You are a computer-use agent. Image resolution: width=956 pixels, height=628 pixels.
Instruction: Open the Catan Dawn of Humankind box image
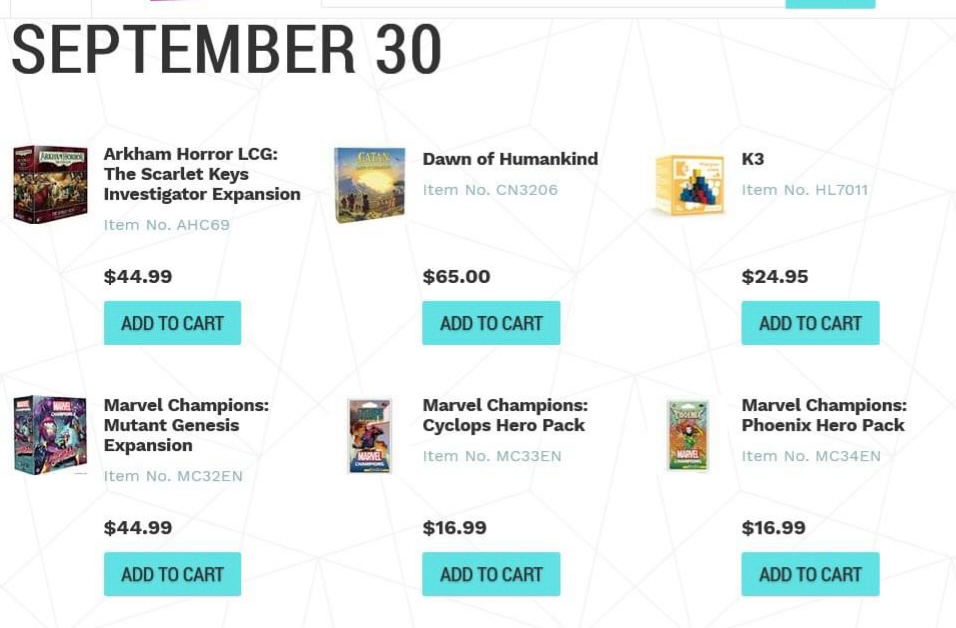click(369, 185)
